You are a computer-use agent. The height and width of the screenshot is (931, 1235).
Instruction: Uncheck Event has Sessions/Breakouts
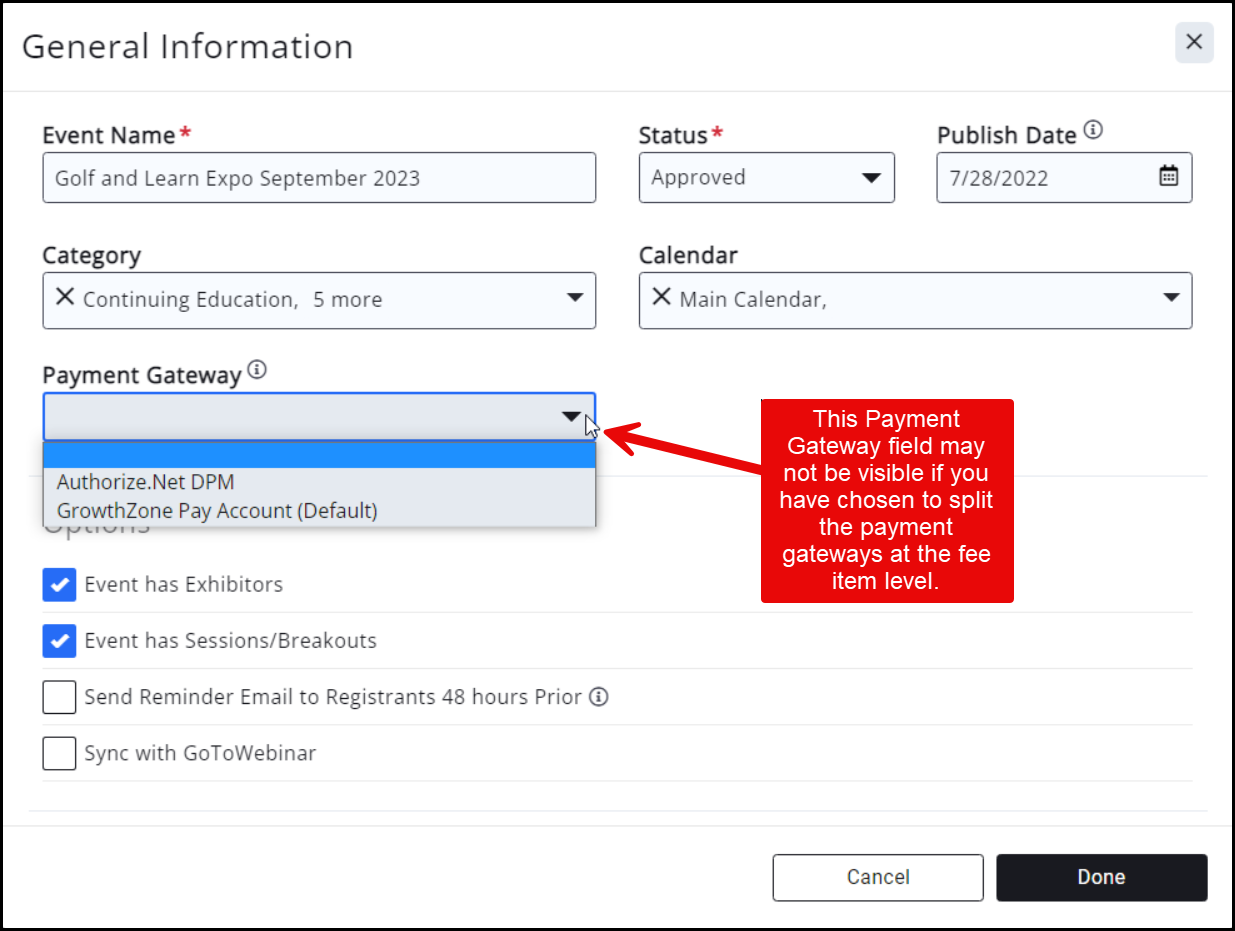(60, 641)
